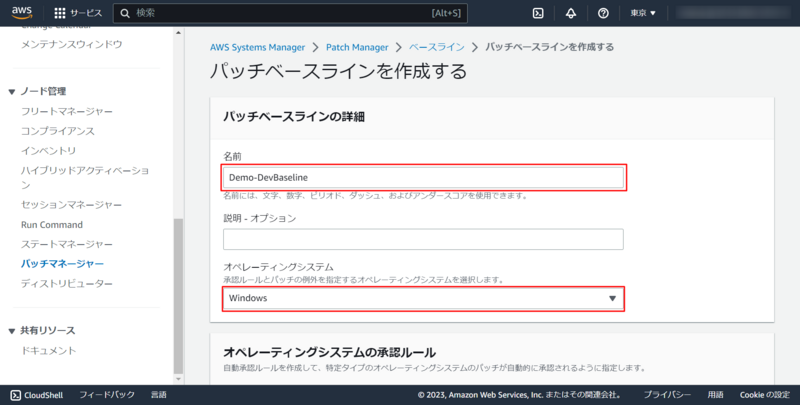Open Cookie の設定 footer link

click(x=765, y=395)
